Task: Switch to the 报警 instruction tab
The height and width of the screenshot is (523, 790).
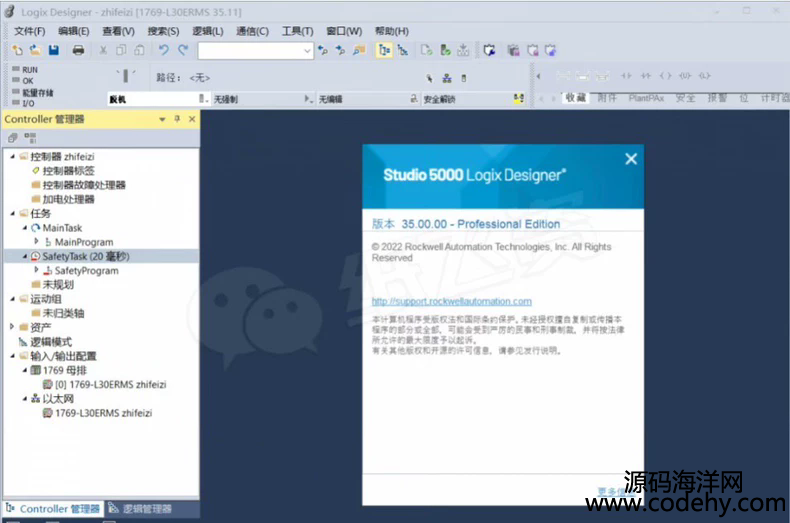Action: click(x=717, y=98)
